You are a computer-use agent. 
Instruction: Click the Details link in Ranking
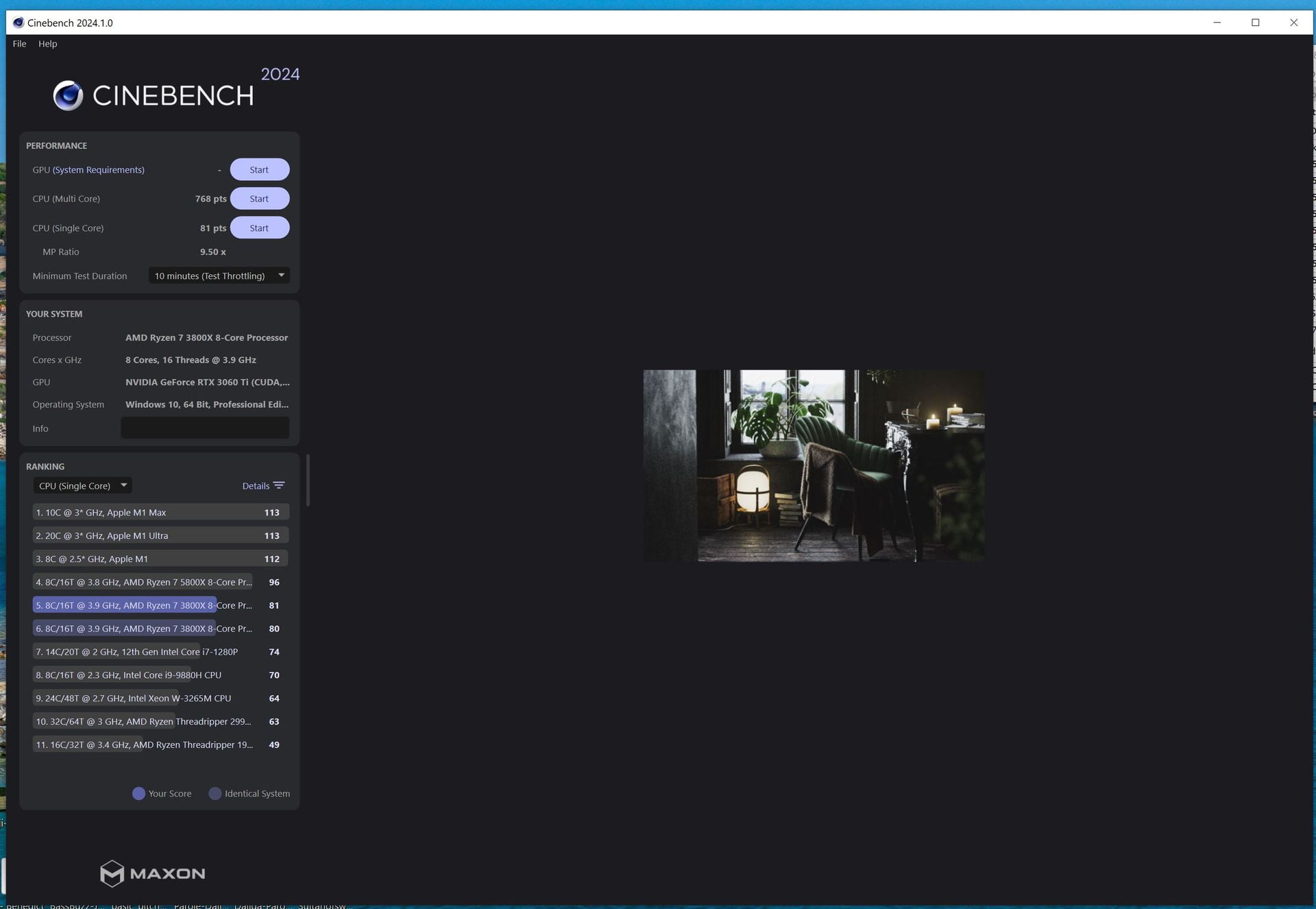(256, 486)
